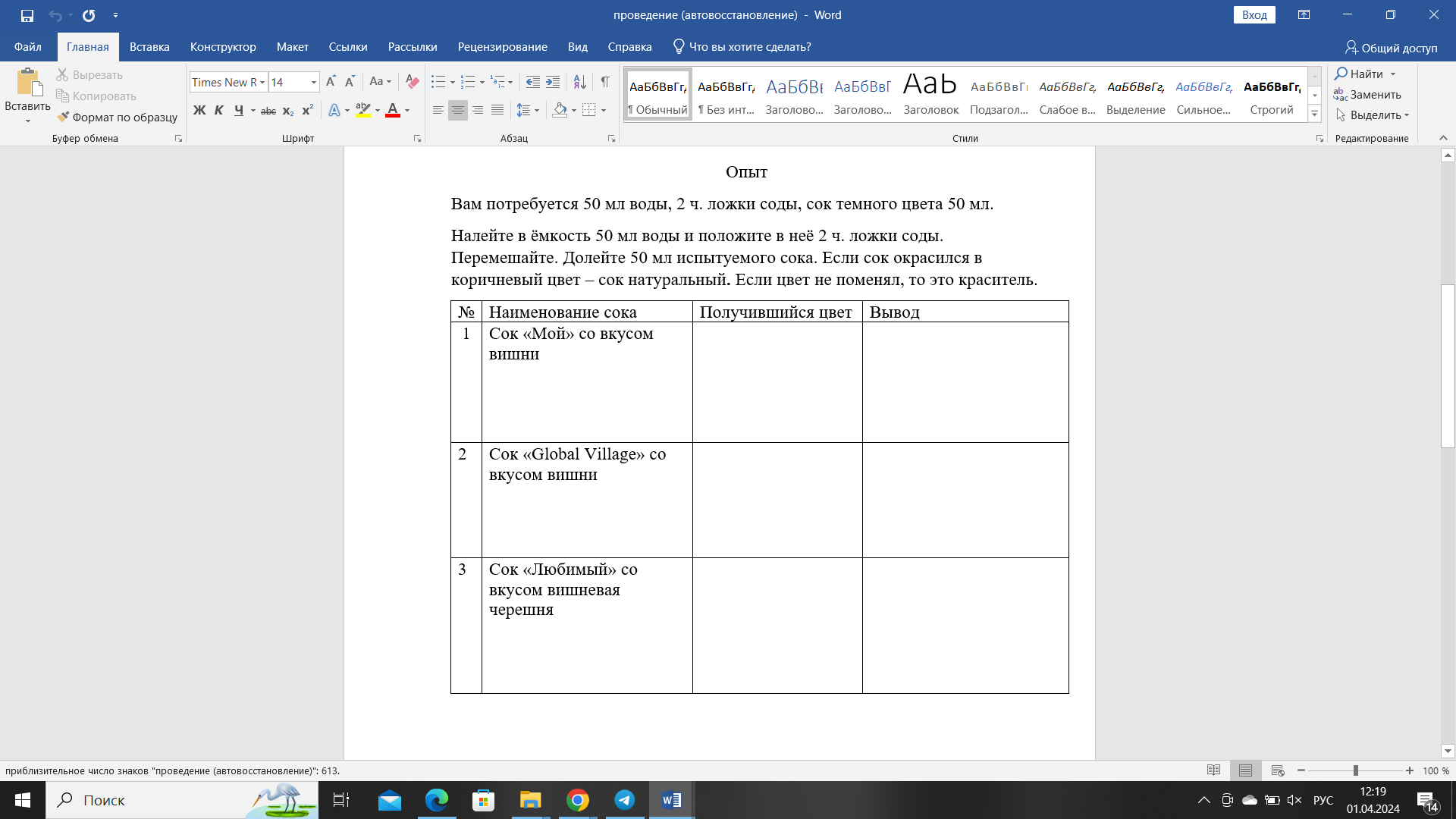Click Вырезать (Cut) button
1456x819 pixels.
pos(89,75)
